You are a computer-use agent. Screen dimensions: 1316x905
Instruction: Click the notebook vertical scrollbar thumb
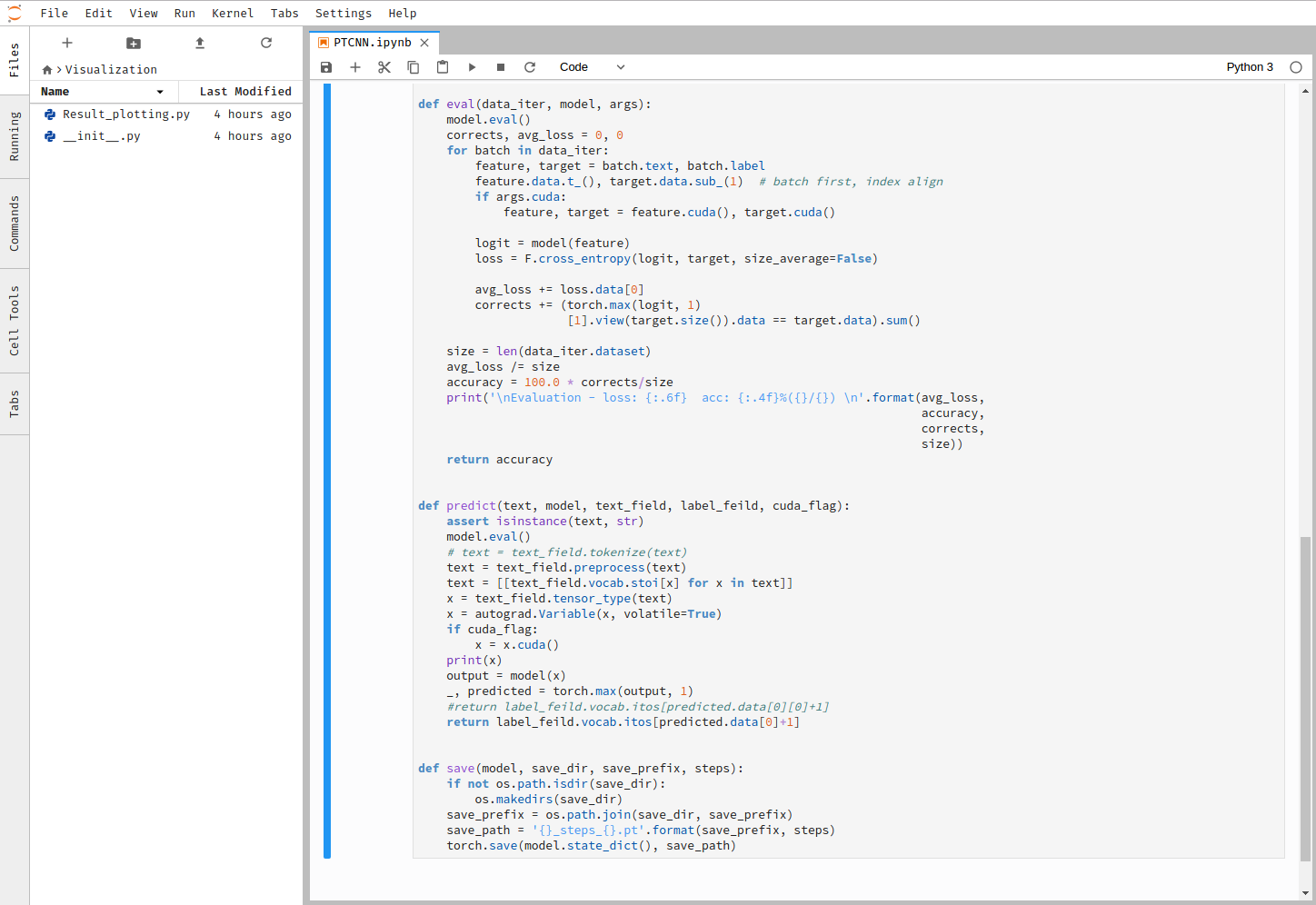(1306, 698)
